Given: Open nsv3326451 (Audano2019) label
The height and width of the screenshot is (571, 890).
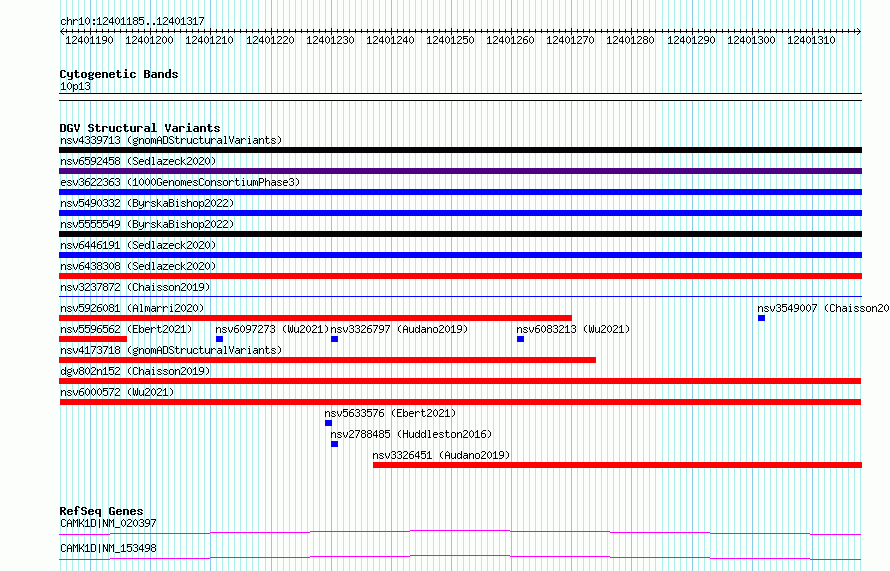Looking at the screenshot, I should coord(441,455).
